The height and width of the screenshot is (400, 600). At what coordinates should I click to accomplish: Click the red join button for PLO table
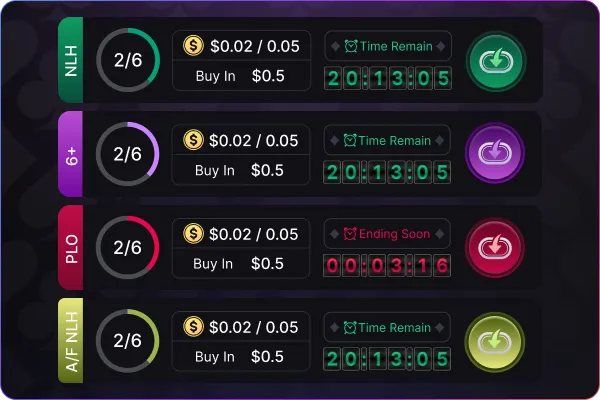tap(495, 247)
